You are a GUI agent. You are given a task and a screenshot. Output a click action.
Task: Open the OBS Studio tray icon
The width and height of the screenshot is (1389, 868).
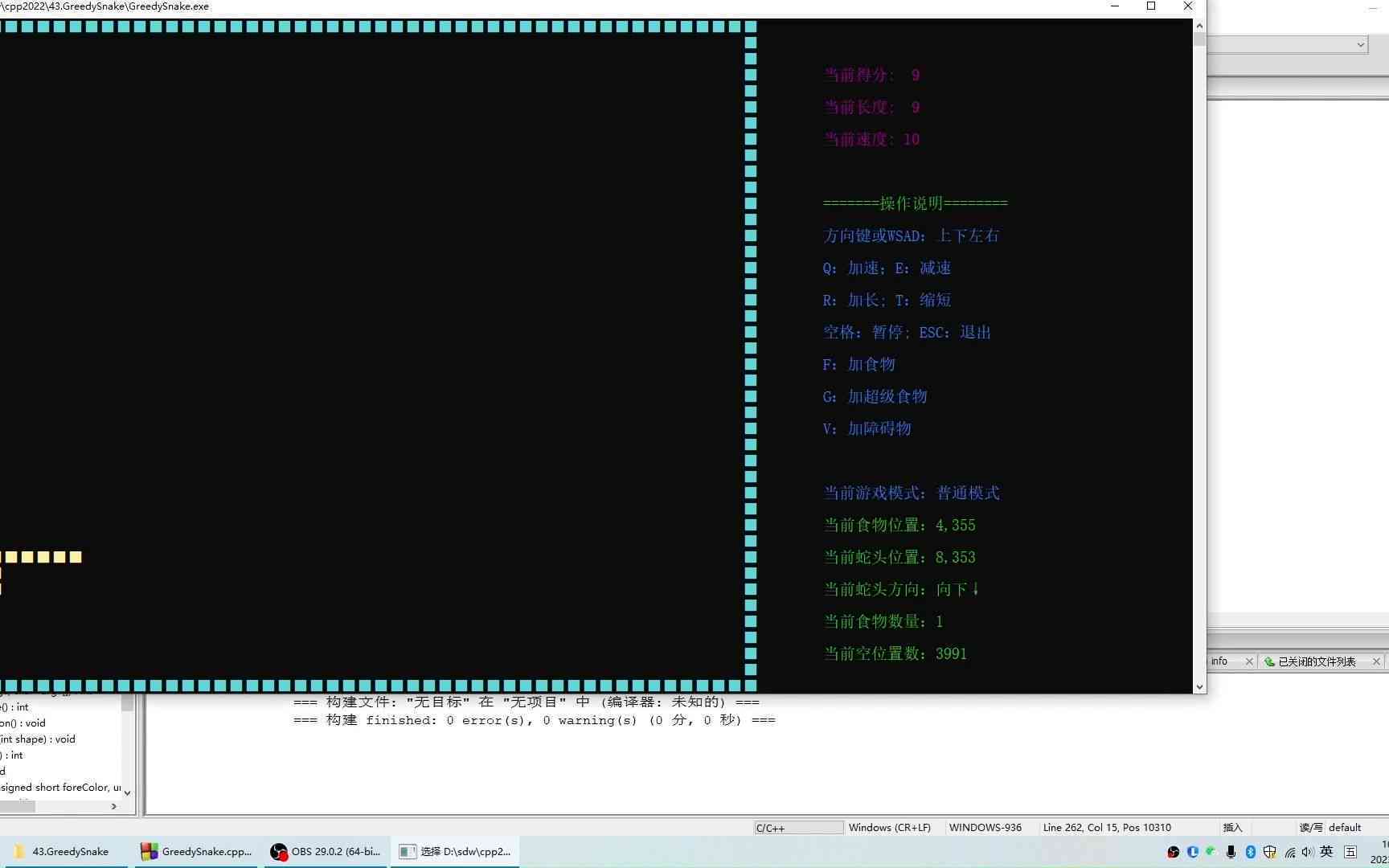tap(1174, 852)
